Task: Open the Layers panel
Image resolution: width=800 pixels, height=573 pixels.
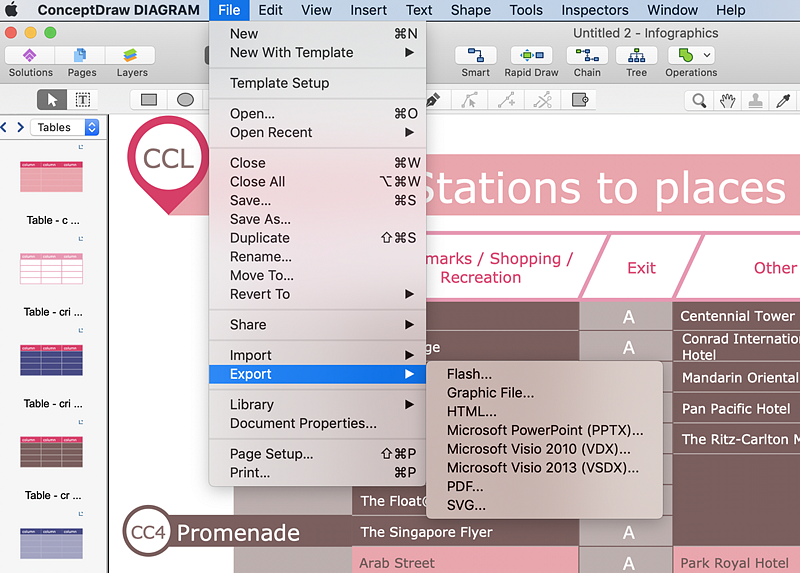Action: pyautogui.click(x=132, y=62)
